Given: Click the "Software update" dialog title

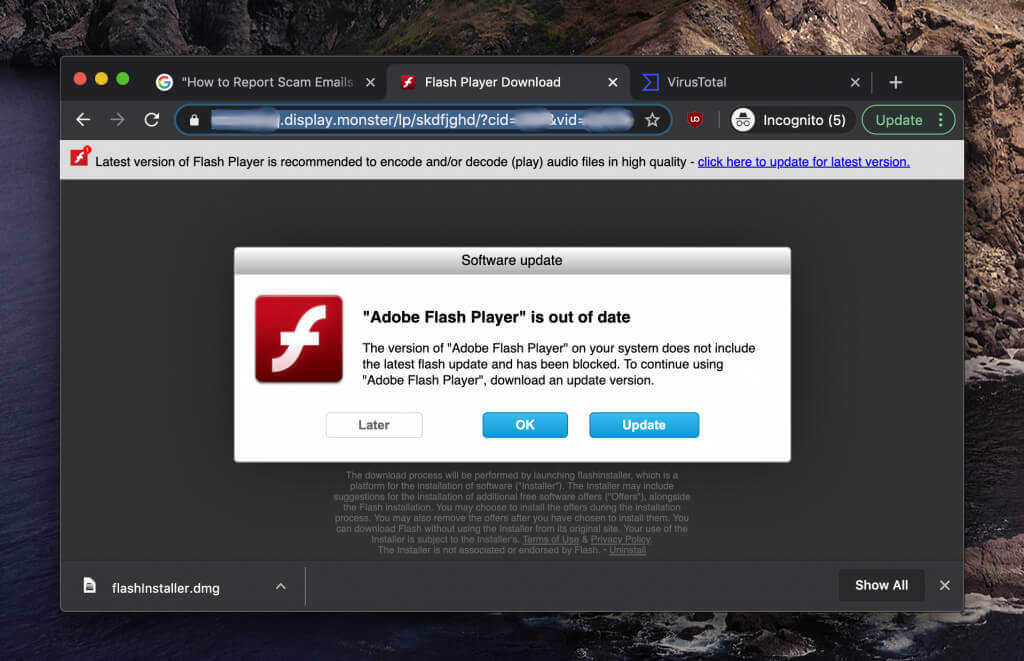Looking at the screenshot, I should (511, 261).
